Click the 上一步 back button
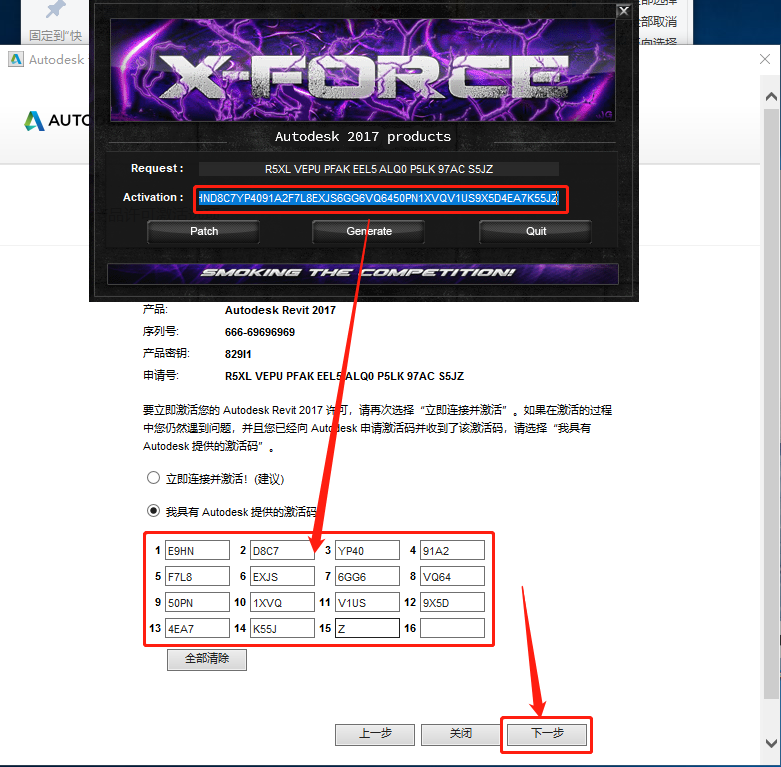This screenshot has width=781, height=767. click(x=375, y=734)
